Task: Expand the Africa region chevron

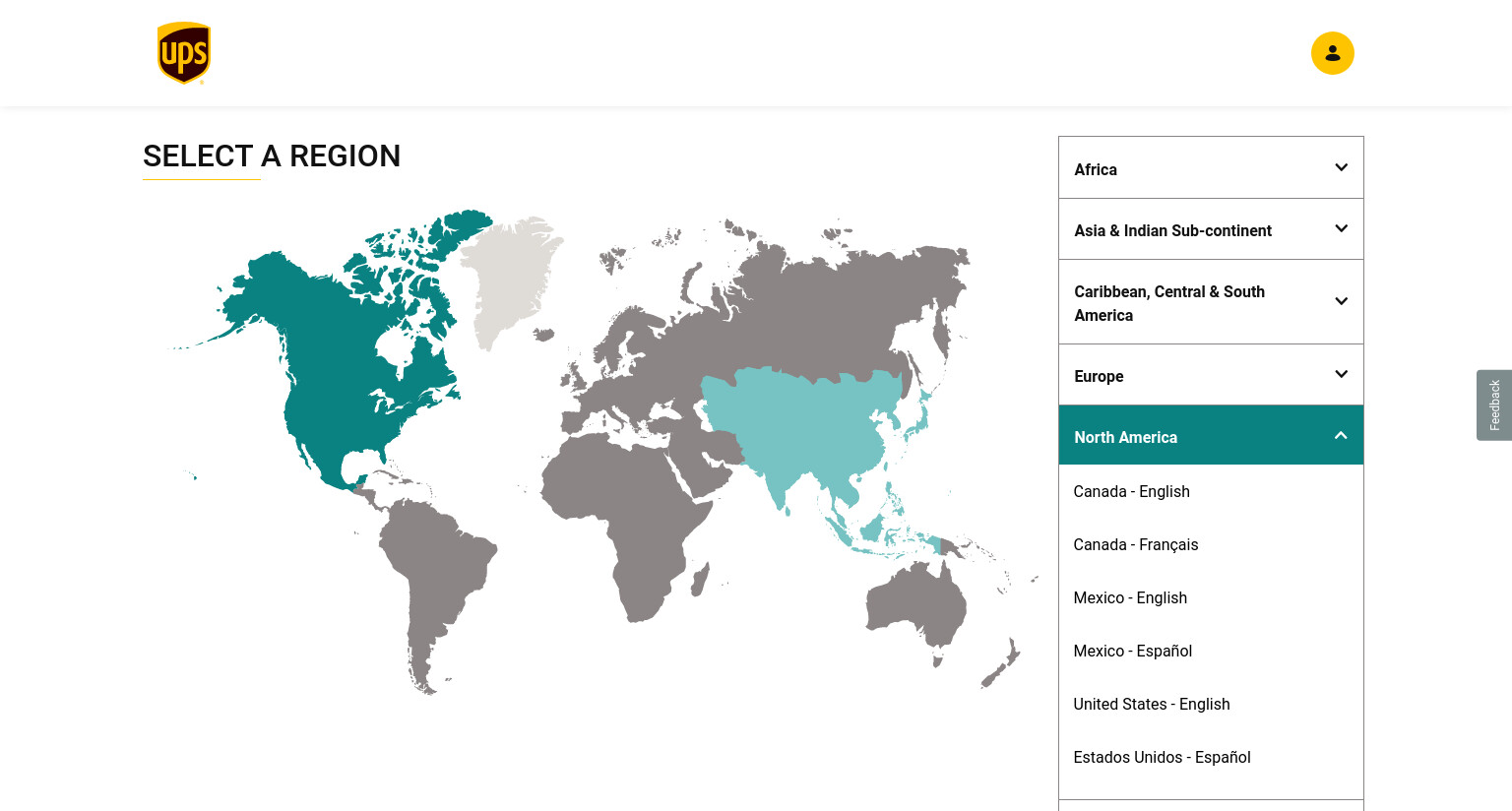Action: 1341,168
